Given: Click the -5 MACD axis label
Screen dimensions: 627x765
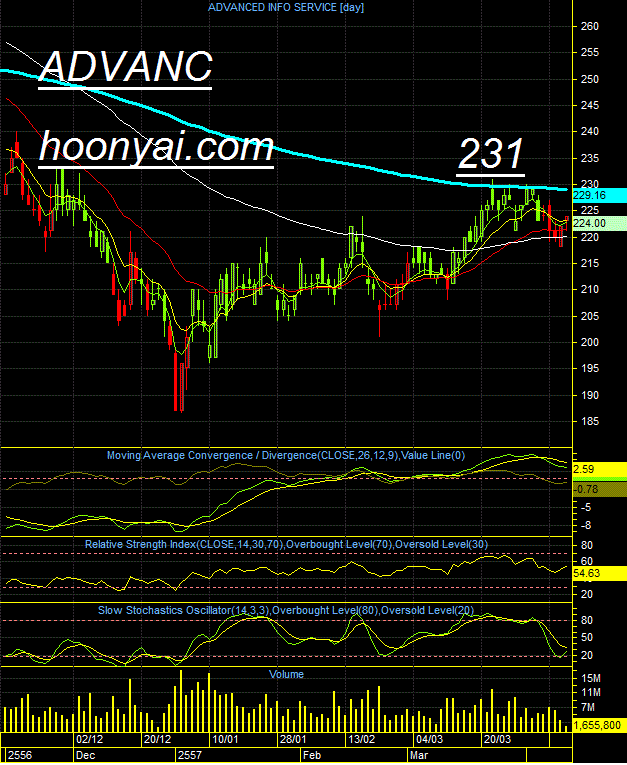Looking at the screenshot, I should [x=586, y=508].
